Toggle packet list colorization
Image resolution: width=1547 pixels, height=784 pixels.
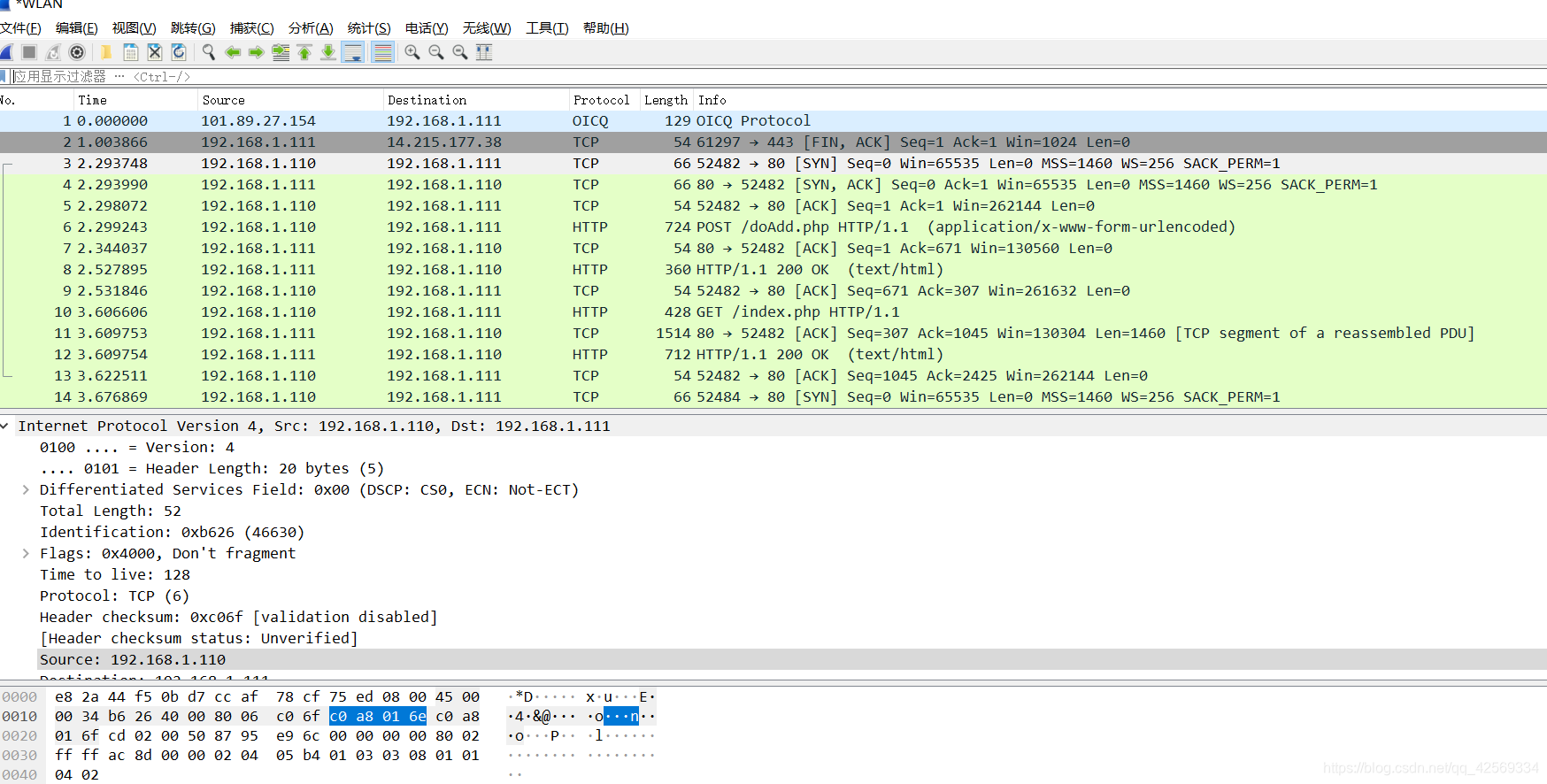[382, 52]
